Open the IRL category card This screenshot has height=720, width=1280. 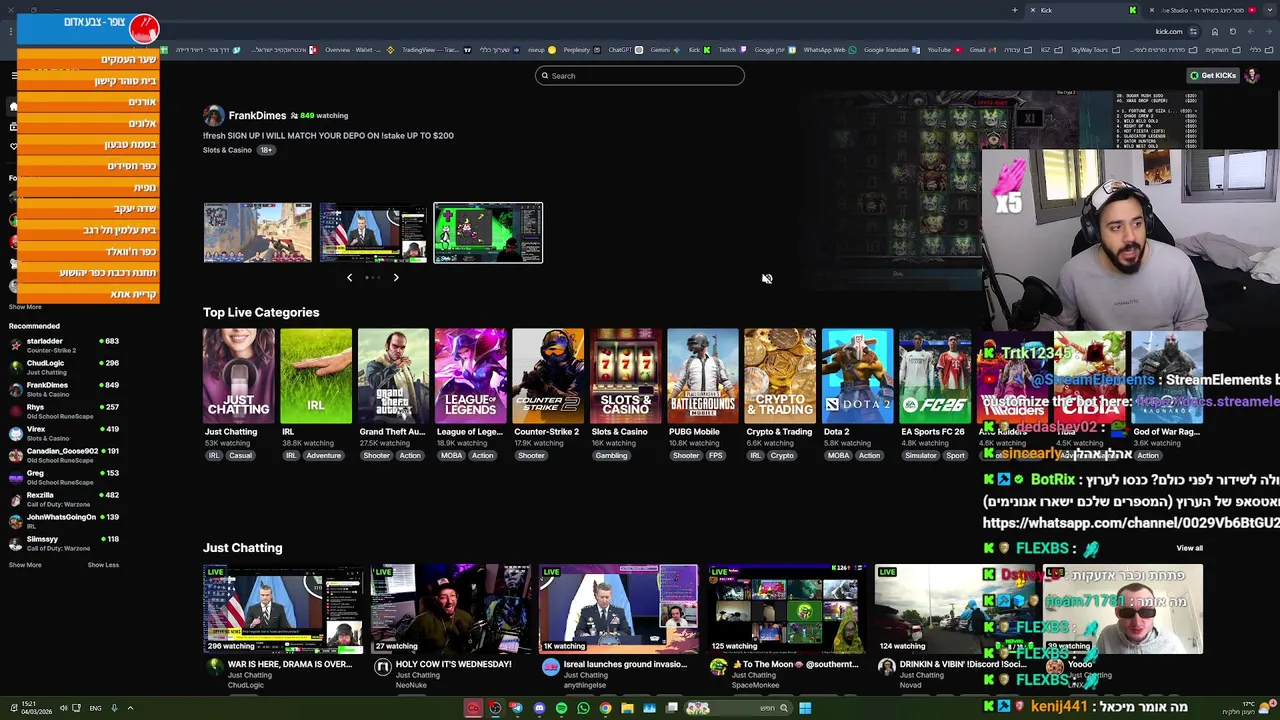316,376
